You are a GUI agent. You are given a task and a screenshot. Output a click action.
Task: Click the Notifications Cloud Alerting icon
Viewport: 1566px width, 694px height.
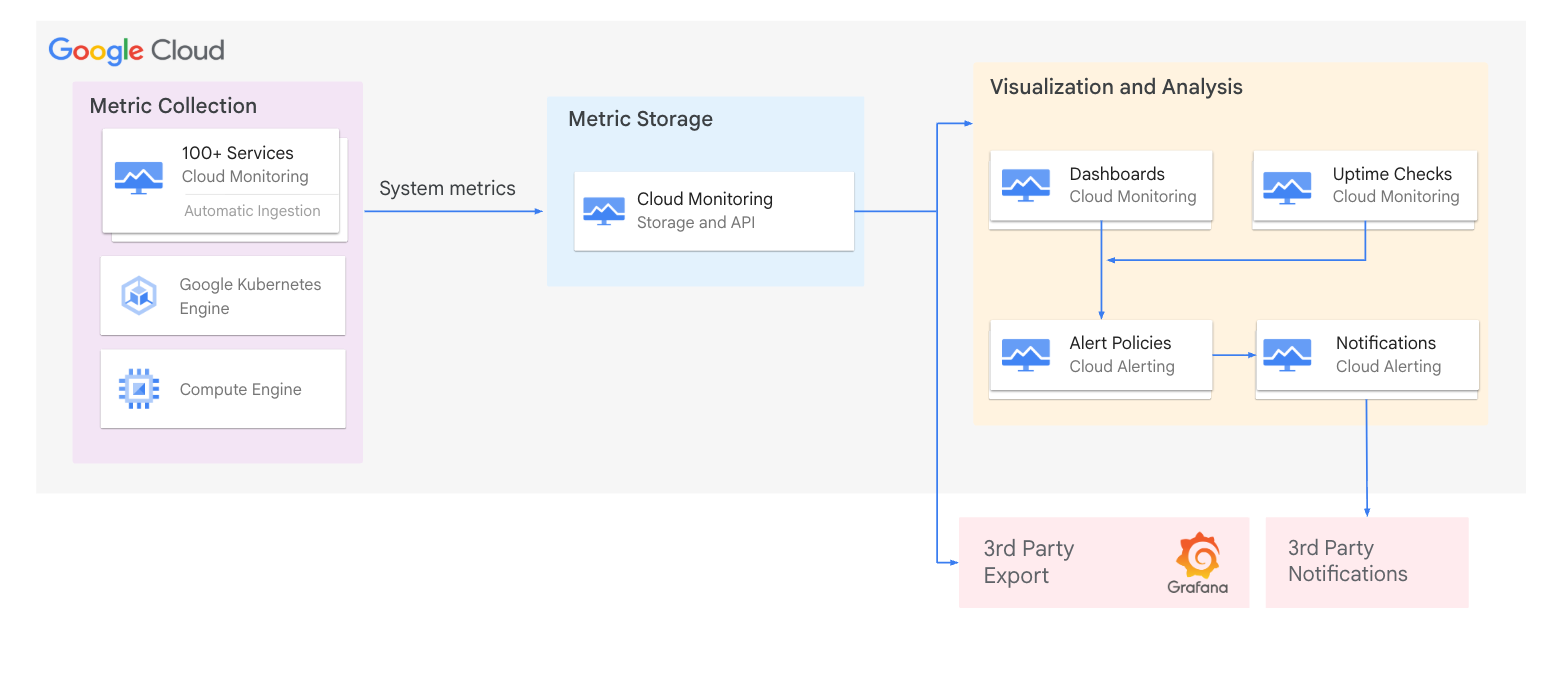pyautogui.click(x=1287, y=354)
